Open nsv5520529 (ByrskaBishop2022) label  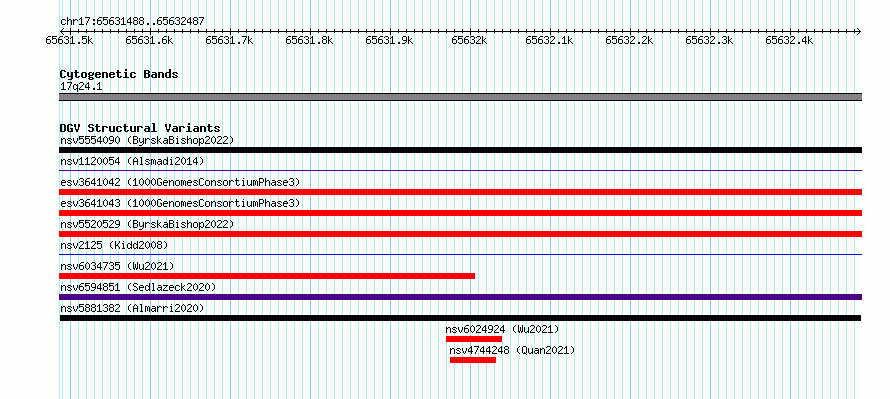[x=147, y=224]
